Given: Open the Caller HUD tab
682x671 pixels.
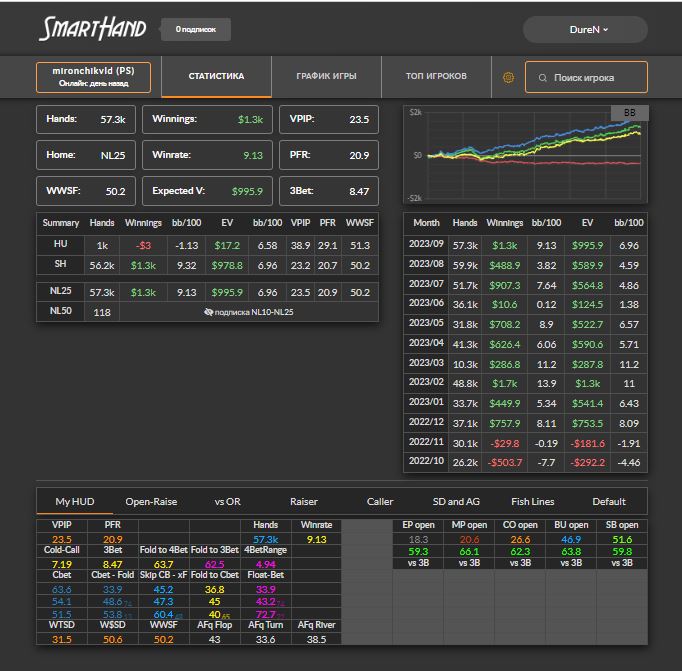Looking at the screenshot, I should pos(380,501).
